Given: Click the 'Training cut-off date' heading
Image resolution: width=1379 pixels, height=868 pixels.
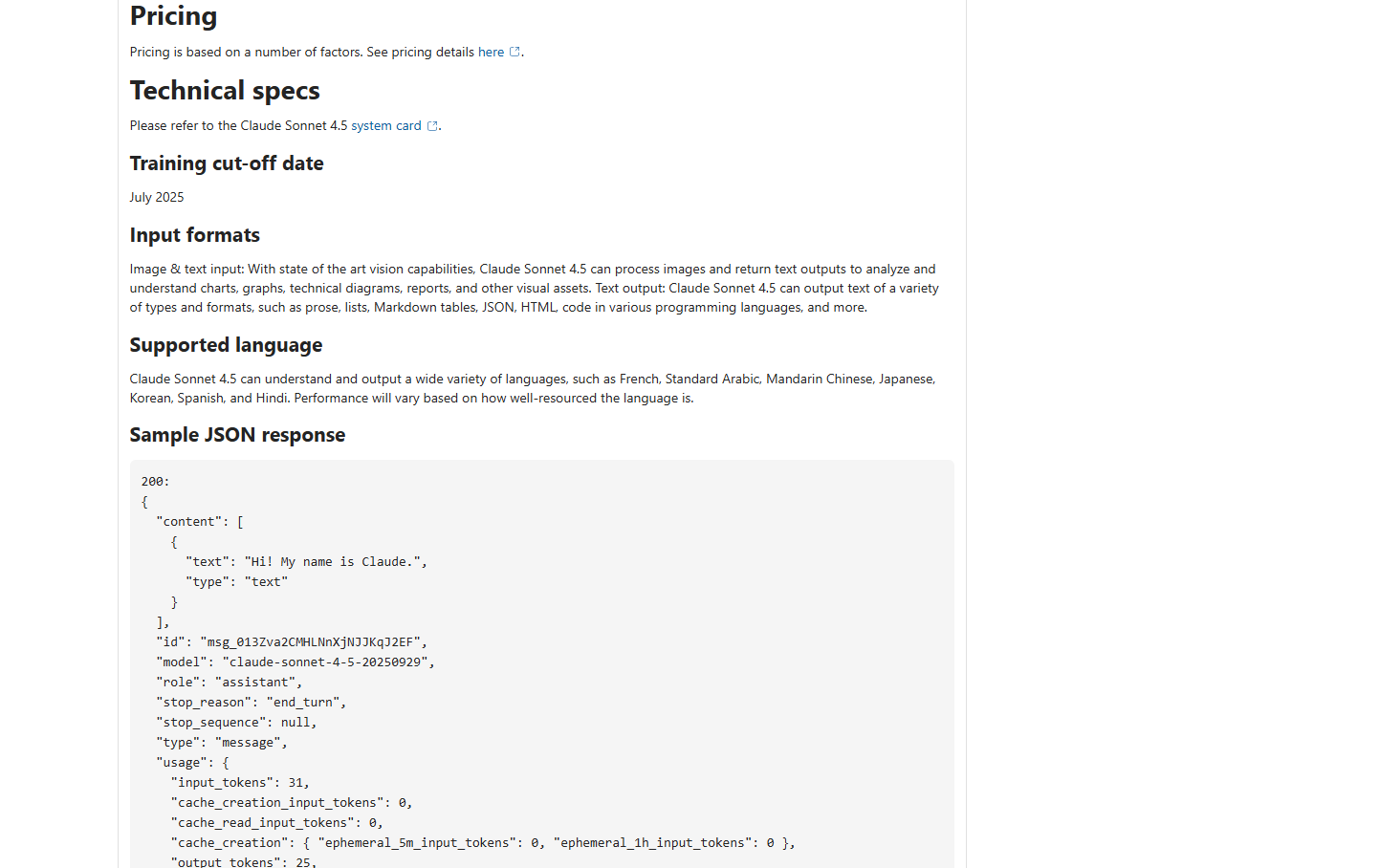Looking at the screenshot, I should point(227,163).
